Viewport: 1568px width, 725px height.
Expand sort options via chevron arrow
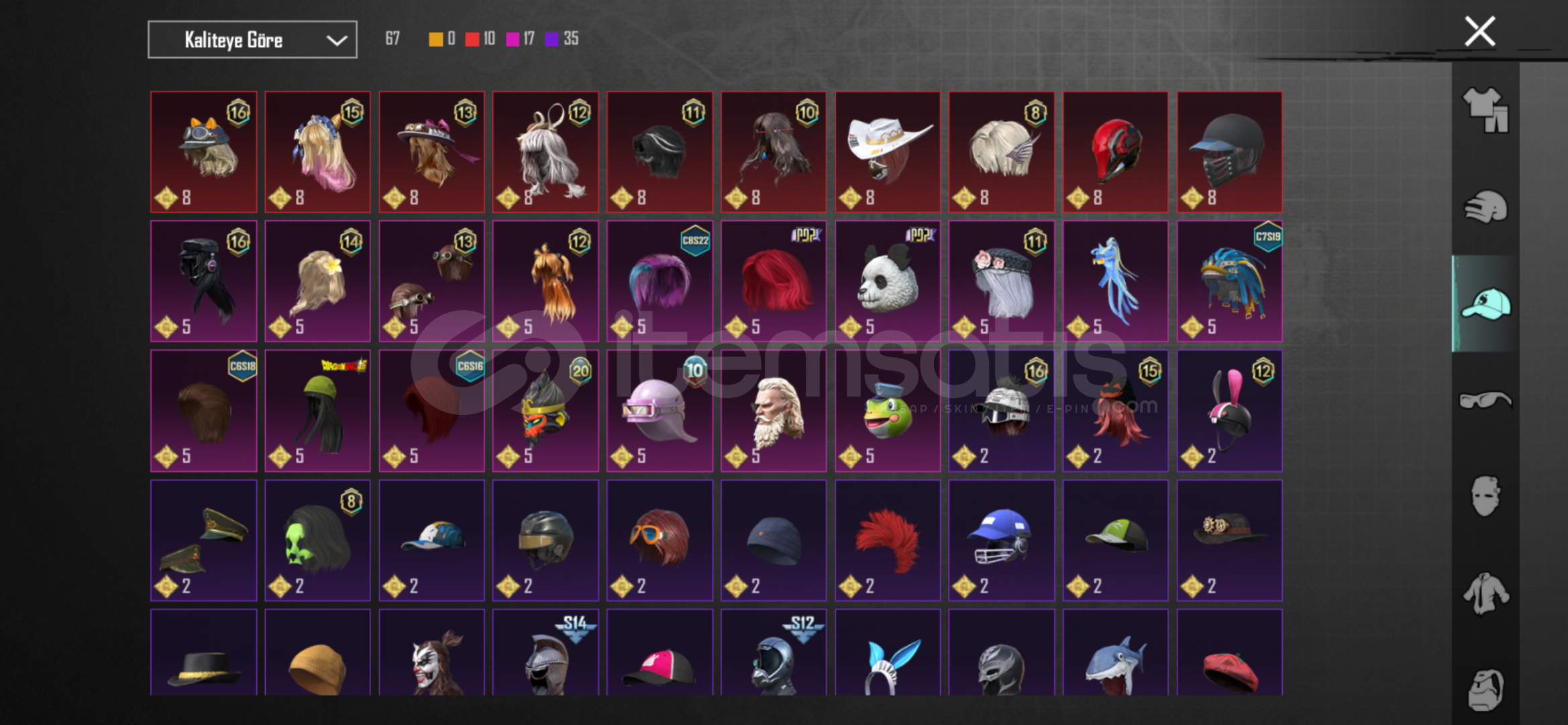coord(336,40)
